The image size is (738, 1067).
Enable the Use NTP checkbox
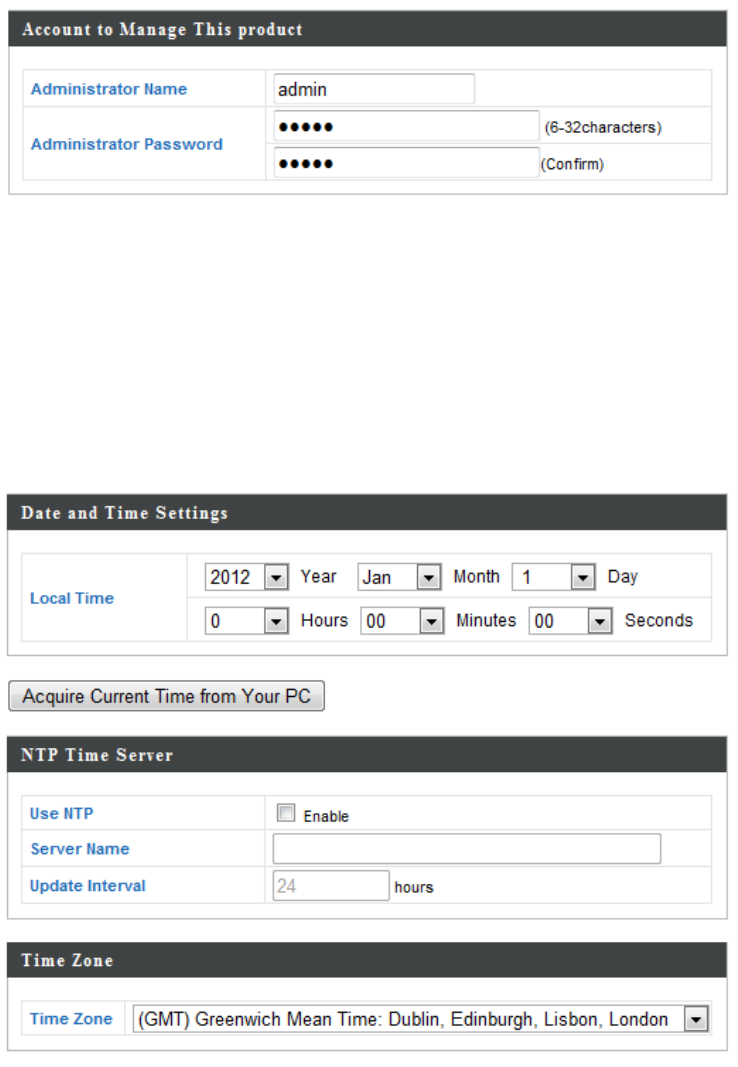coord(287,814)
